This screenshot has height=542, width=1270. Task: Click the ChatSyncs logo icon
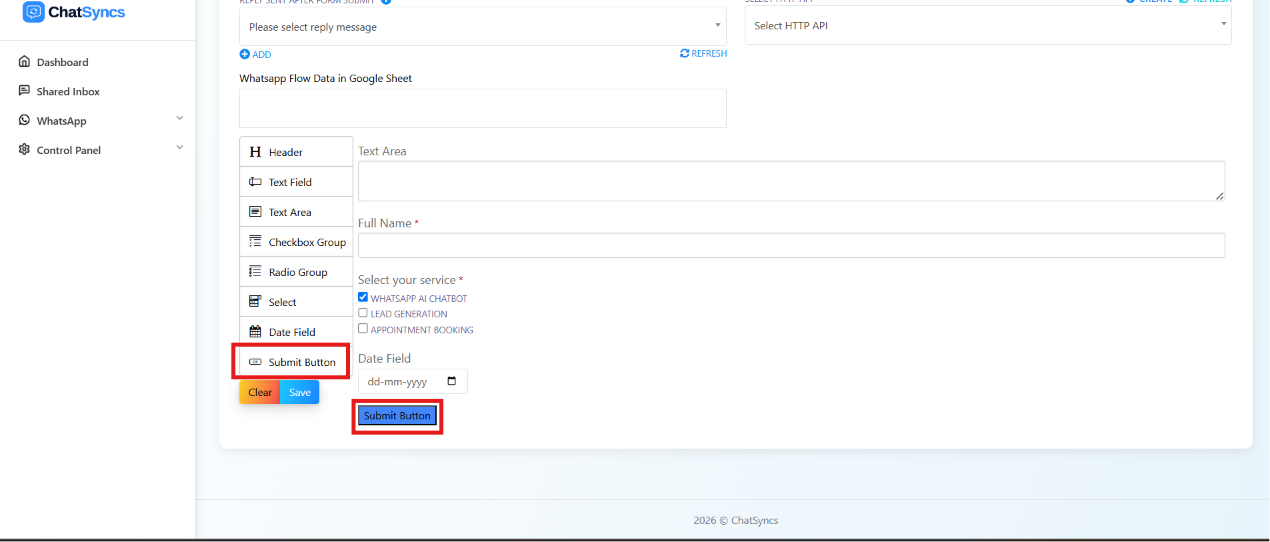coord(34,12)
